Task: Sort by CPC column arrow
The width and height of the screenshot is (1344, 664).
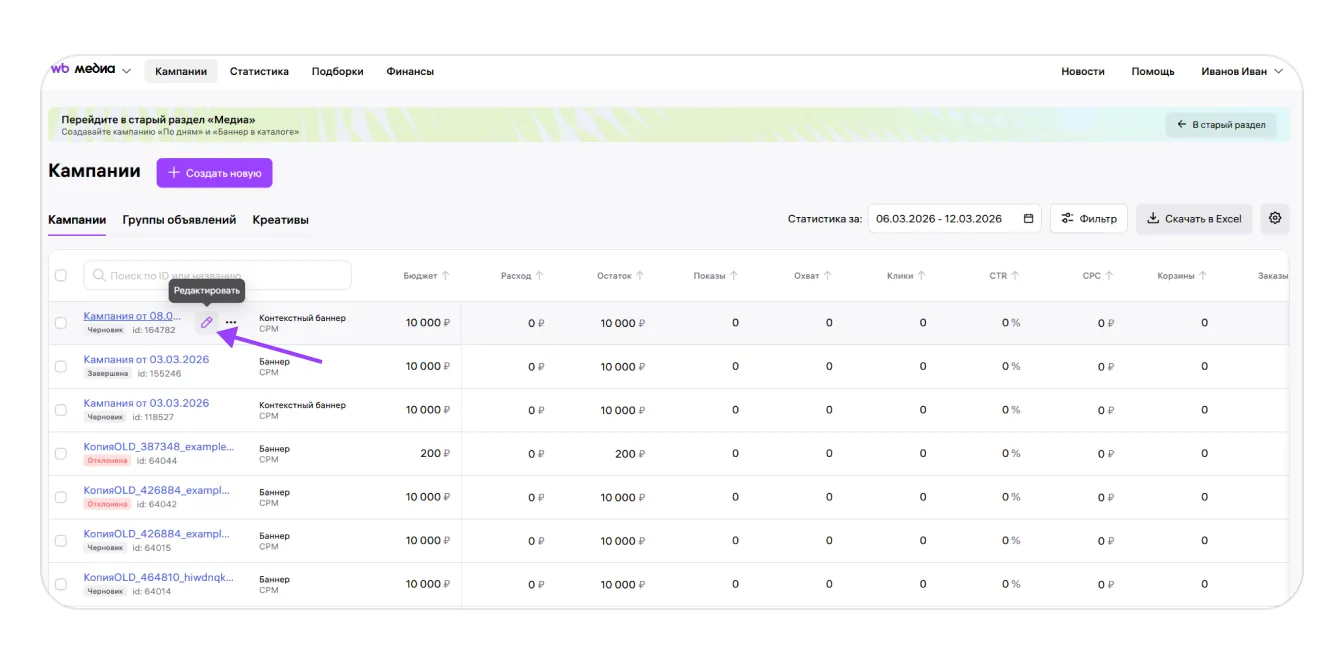Action: pyautogui.click(x=1110, y=275)
